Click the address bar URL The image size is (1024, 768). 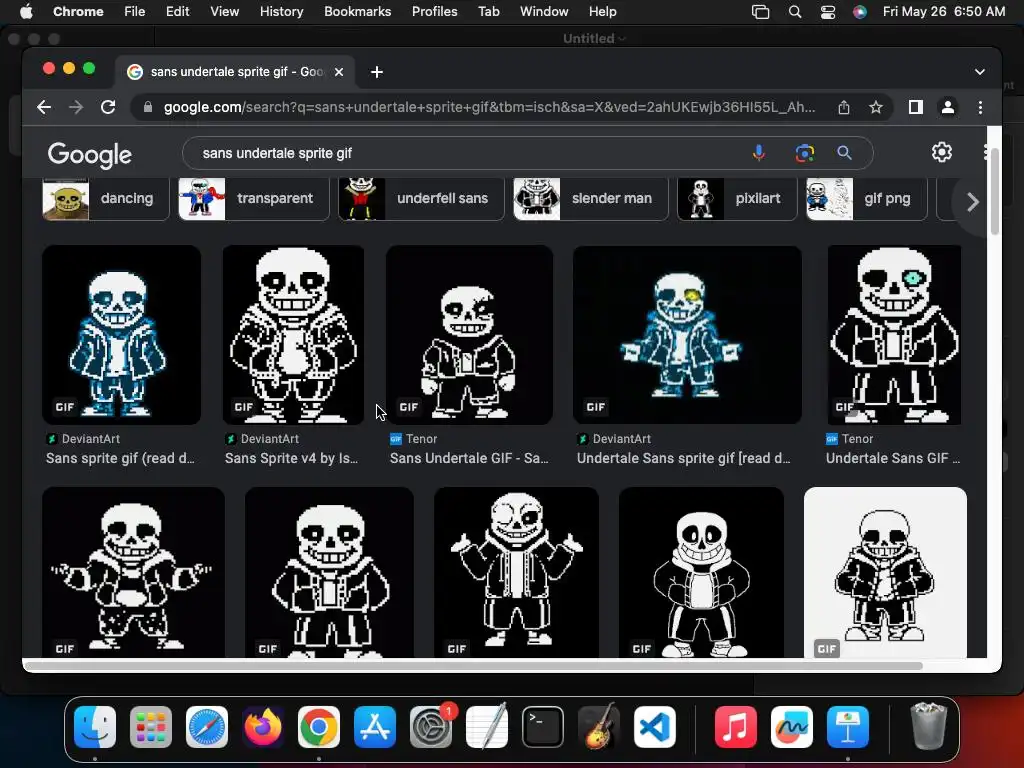pyautogui.click(x=490, y=107)
